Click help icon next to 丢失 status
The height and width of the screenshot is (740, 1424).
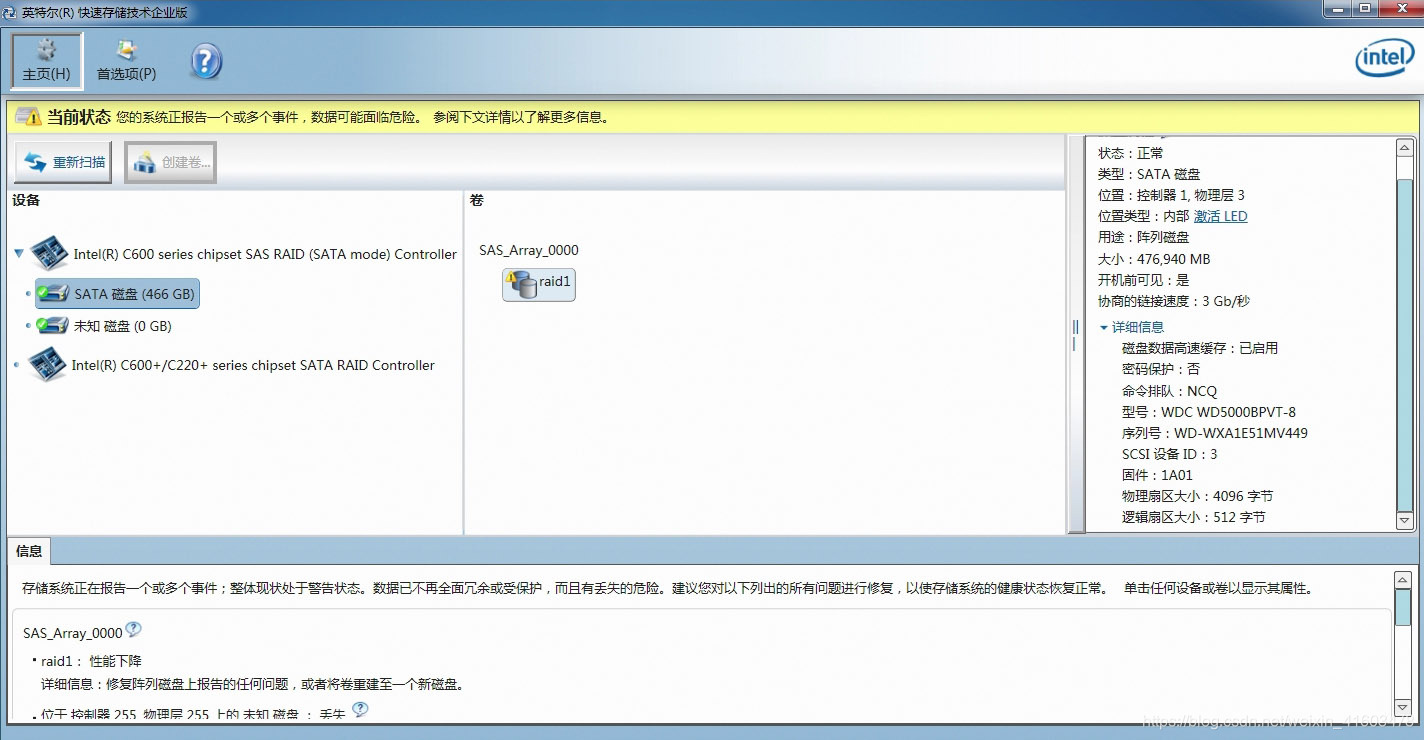[360, 710]
